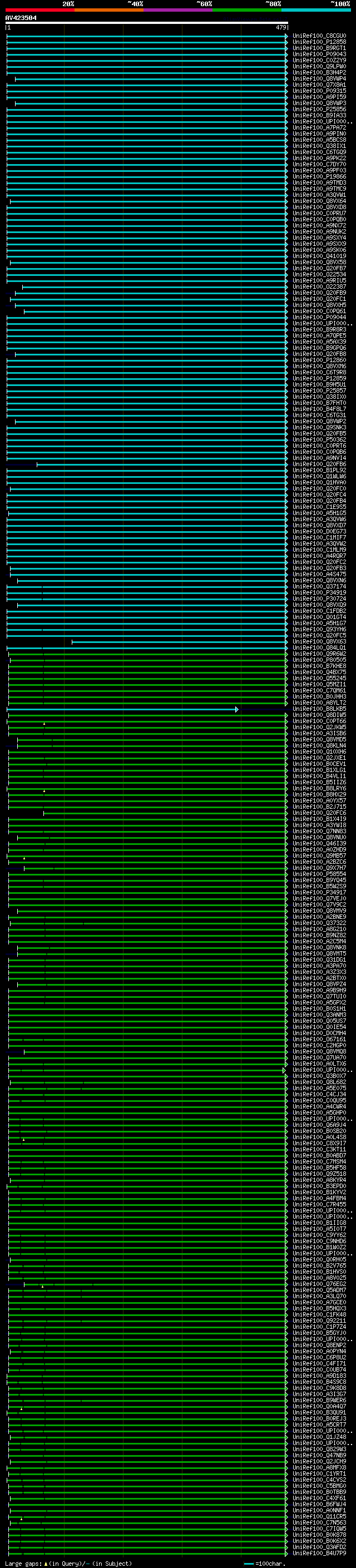Select UniRef100_P09315 label
The height and width of the screenshot is (1568, 356).
pyautogui.click(x=319, y=91)
